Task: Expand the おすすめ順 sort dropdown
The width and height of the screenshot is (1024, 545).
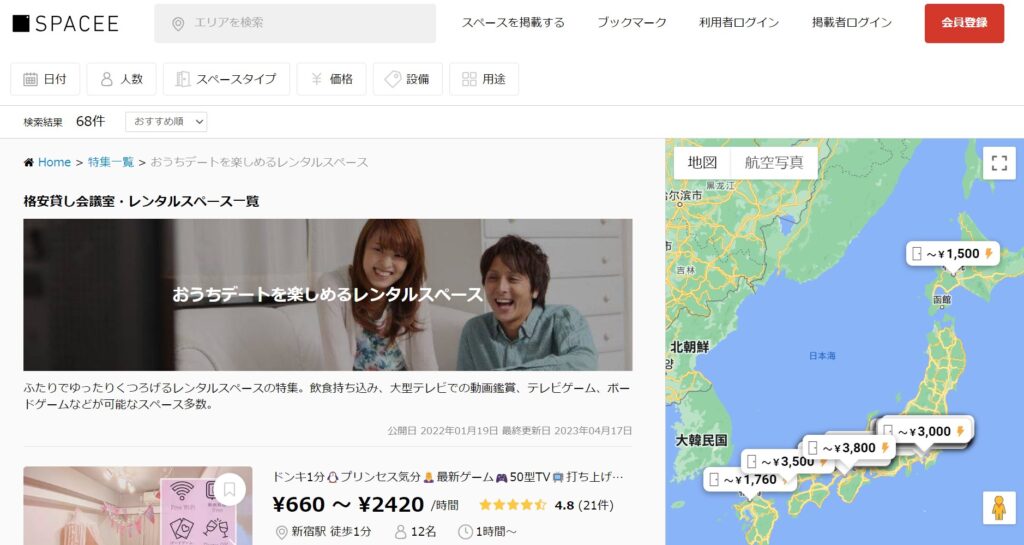Action: pos(166,121)
